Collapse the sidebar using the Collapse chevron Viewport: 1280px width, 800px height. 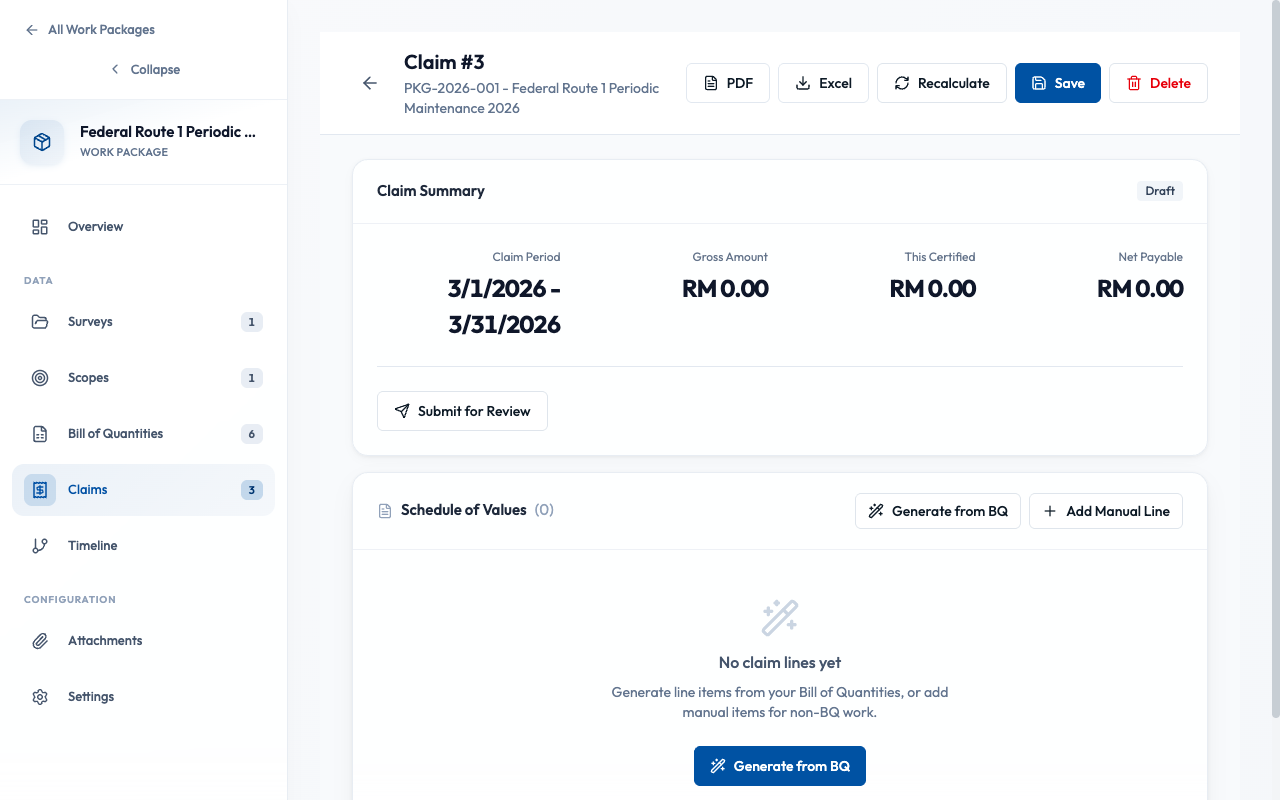click(116, 69)
